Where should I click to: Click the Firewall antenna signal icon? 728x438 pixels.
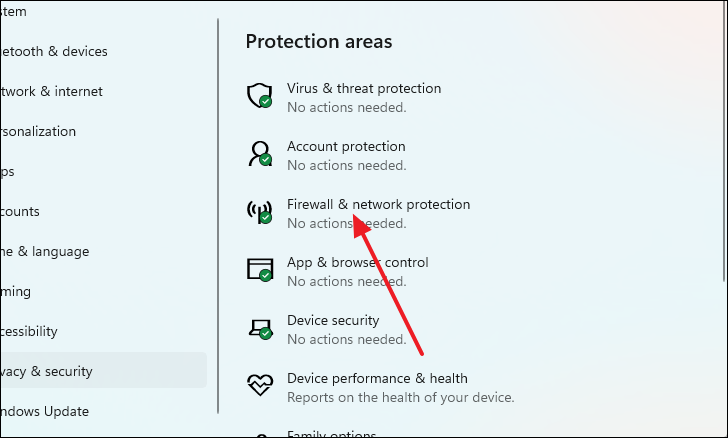tap(260, 212)
